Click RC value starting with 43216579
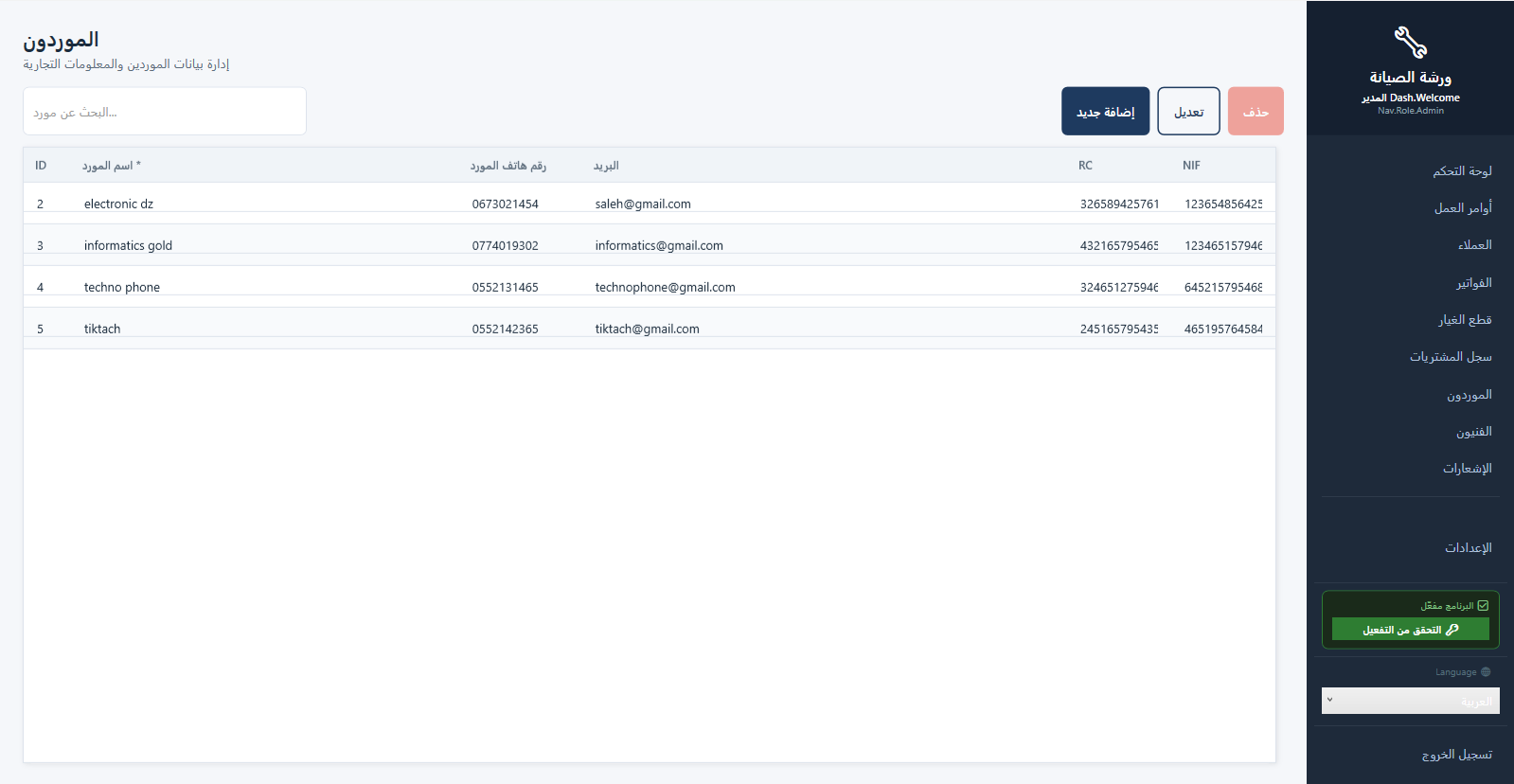Image resolution: width=1514 pixels, height=784 pixels. [x=1119, y=246]
